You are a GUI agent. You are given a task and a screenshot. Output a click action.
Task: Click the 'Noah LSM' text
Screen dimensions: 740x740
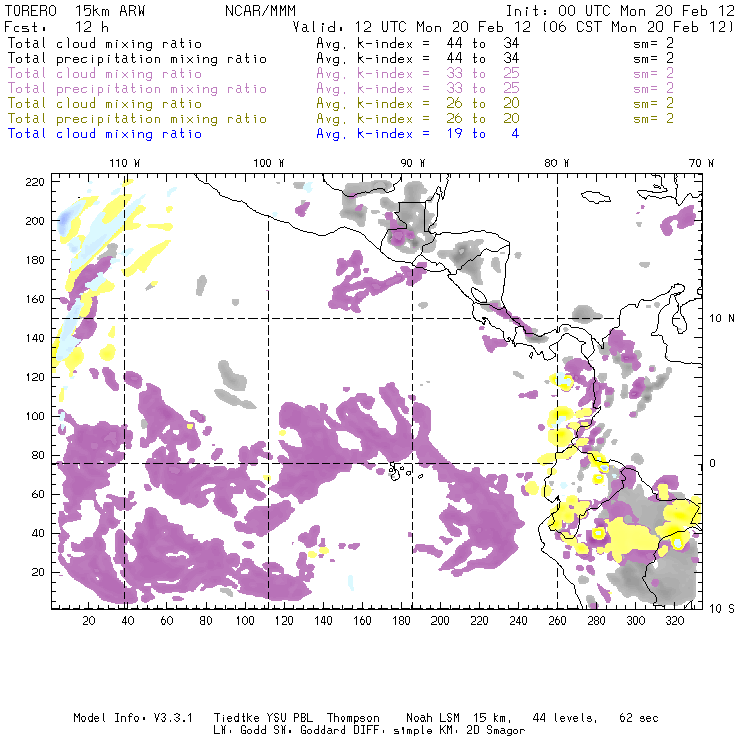click(x=433, y=718)
